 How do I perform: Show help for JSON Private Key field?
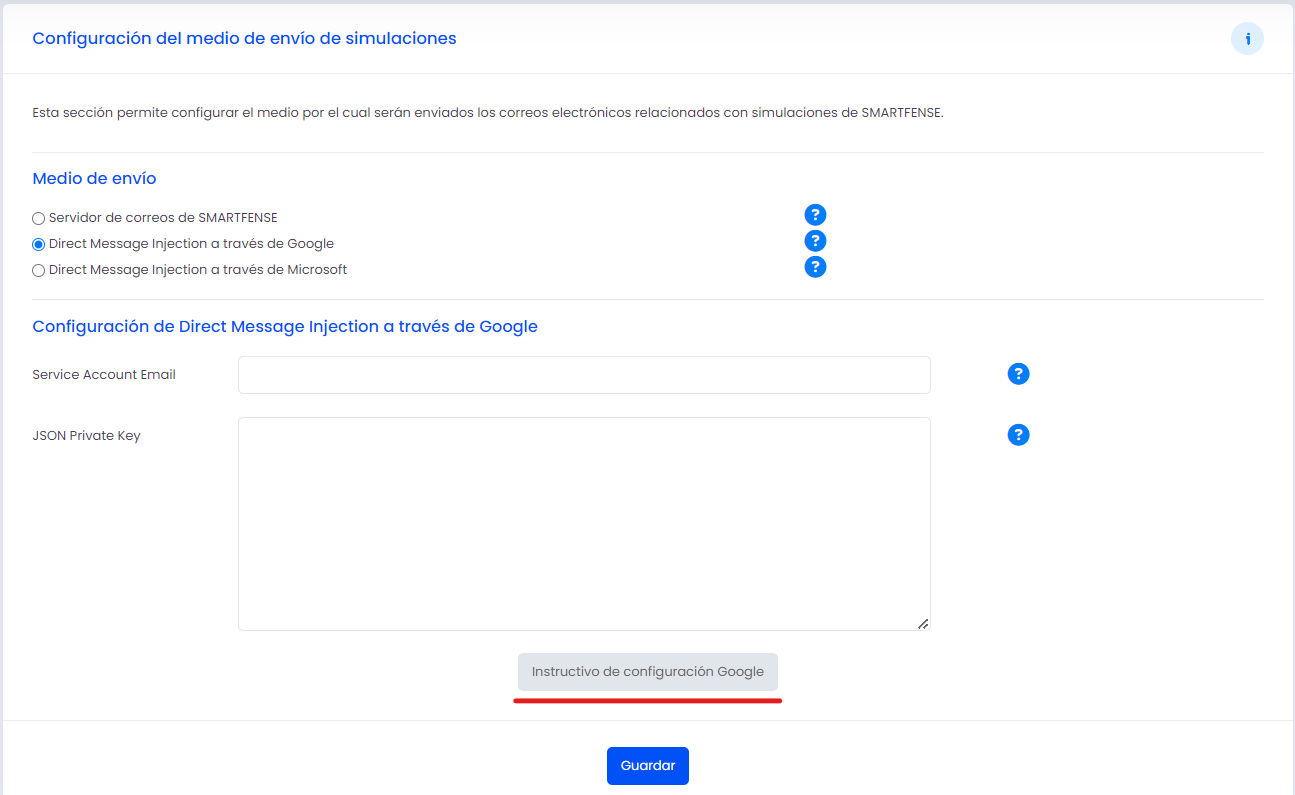(1018, 435)
